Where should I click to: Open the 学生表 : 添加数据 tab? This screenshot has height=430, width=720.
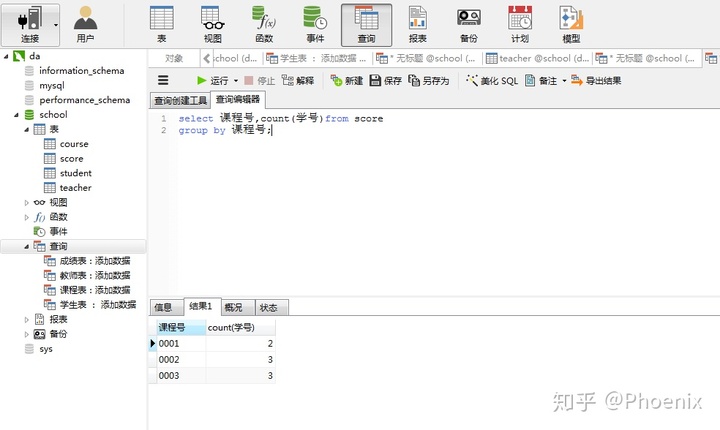[317, 58]
